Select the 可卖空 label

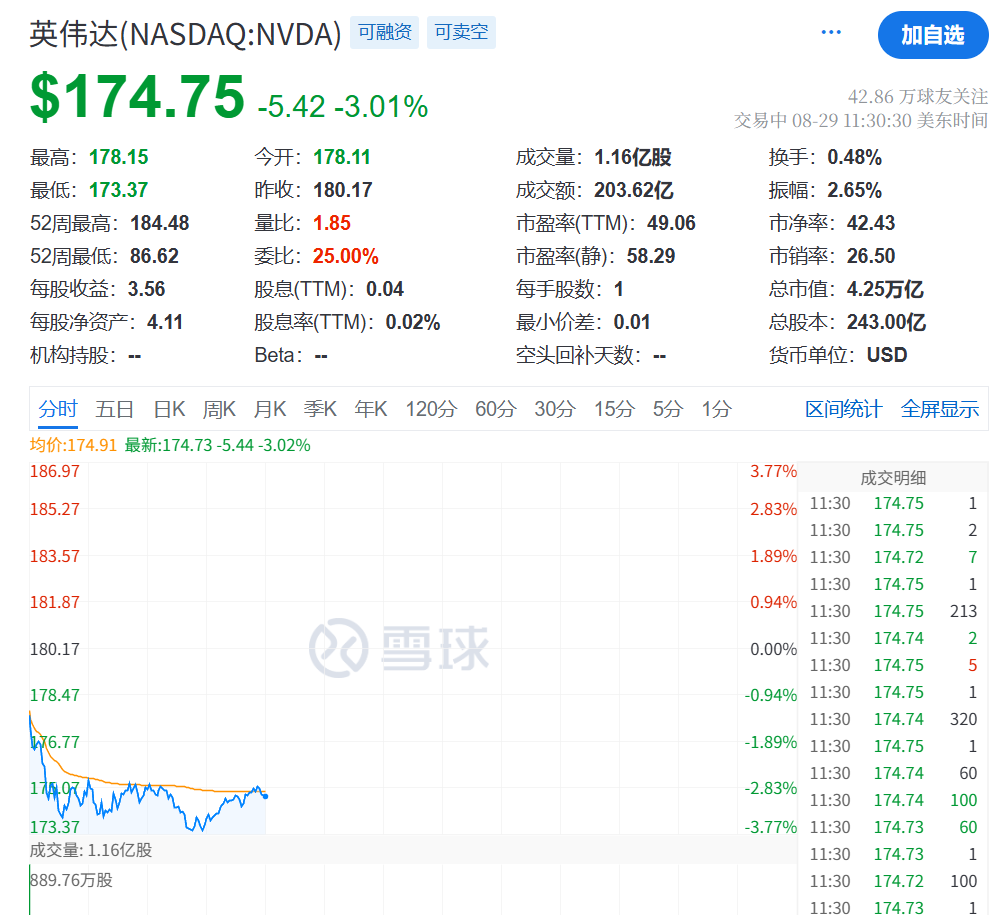click(x=461, y=32)
